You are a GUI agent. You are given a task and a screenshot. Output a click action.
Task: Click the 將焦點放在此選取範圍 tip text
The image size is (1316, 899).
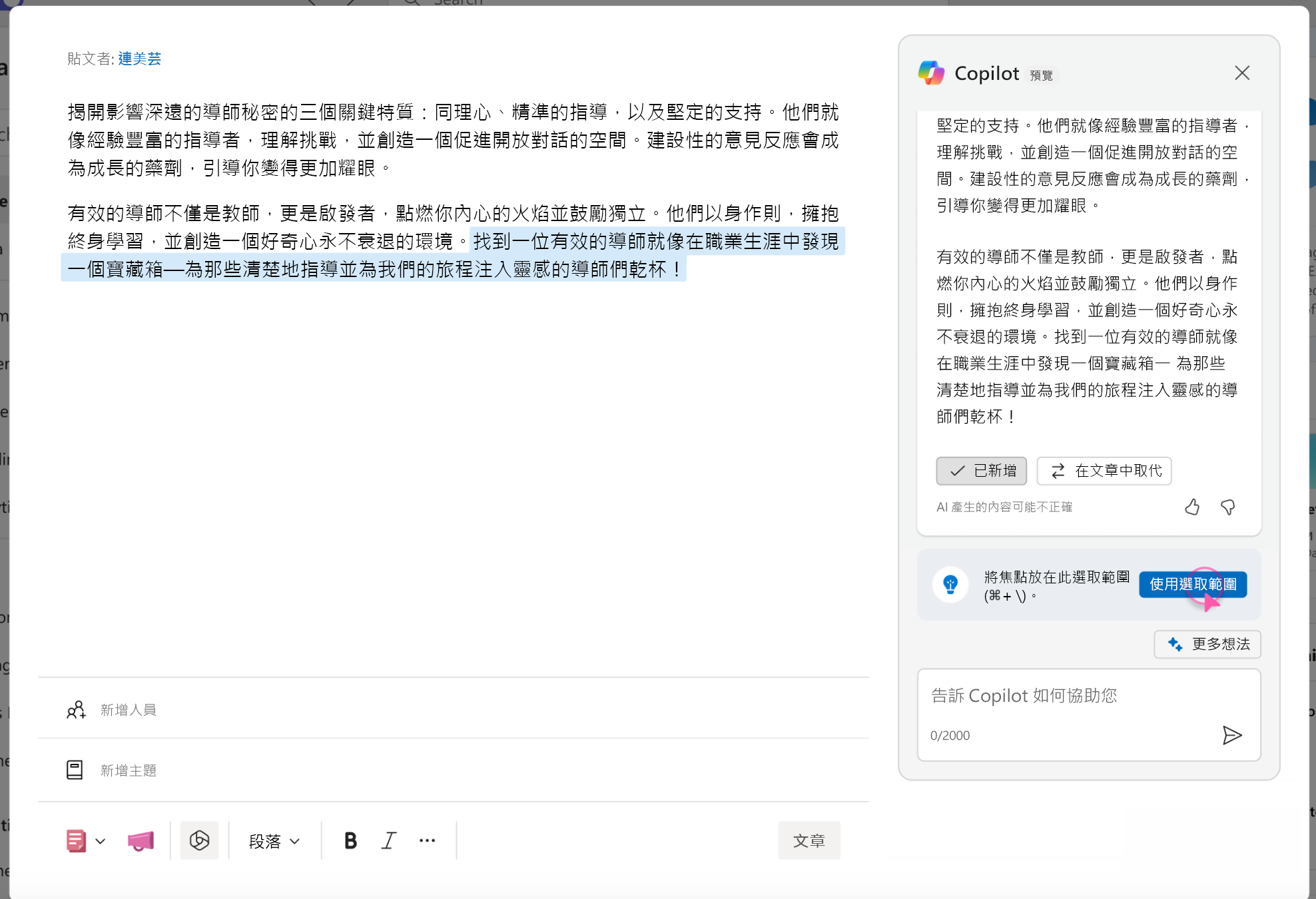tap(1057, 586)
